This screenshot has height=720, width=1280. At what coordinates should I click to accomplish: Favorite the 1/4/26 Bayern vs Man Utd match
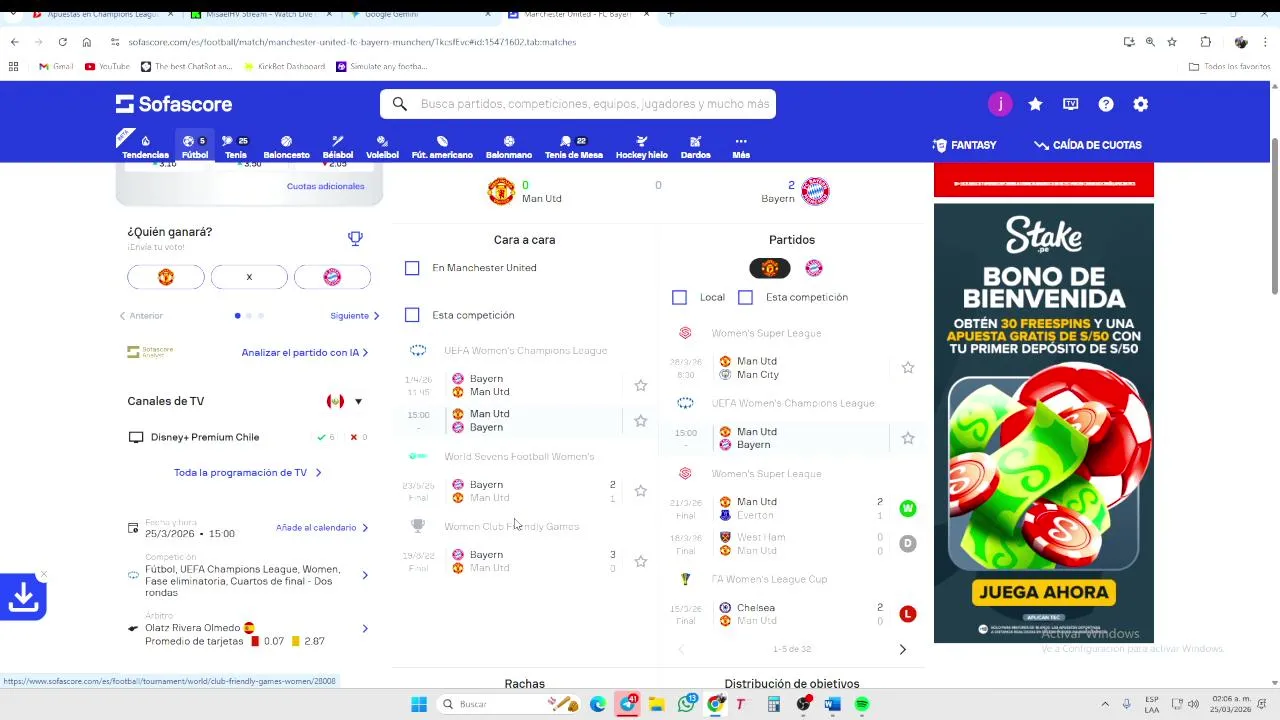641,385
